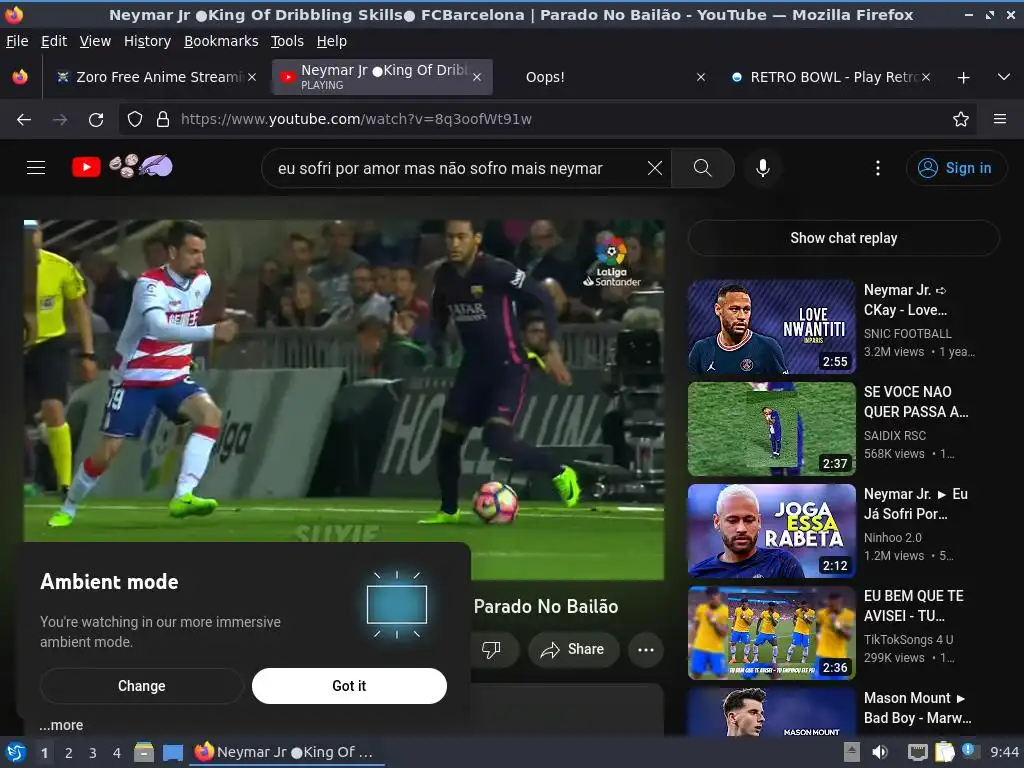
Task: Open a new browser tab
Action: pos(963,77)
